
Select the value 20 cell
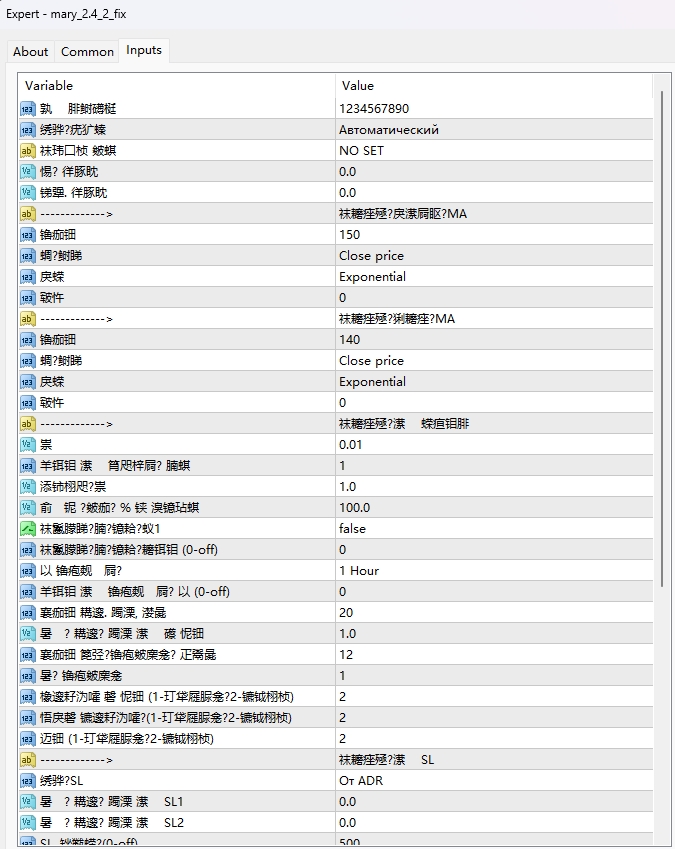click(494, 612)
